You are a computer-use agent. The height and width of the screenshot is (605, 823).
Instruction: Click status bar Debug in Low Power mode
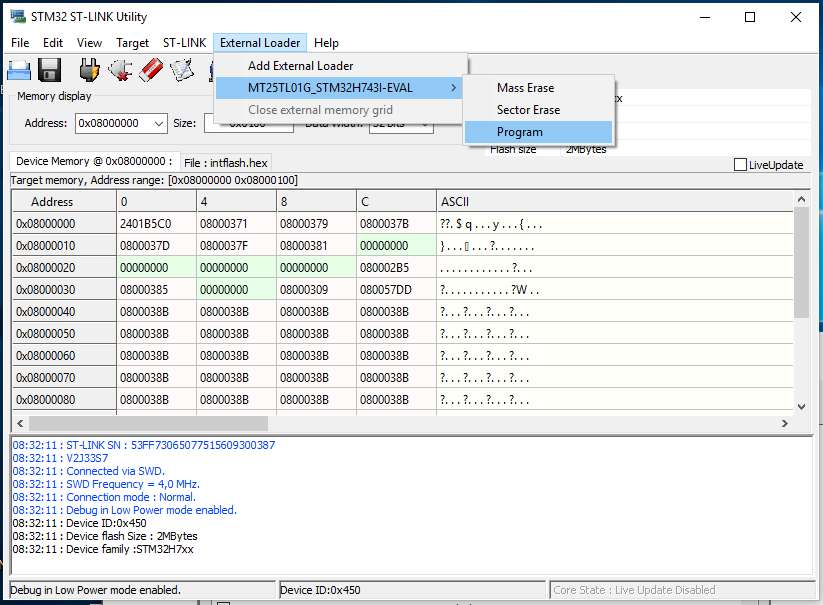coord(143,590)
